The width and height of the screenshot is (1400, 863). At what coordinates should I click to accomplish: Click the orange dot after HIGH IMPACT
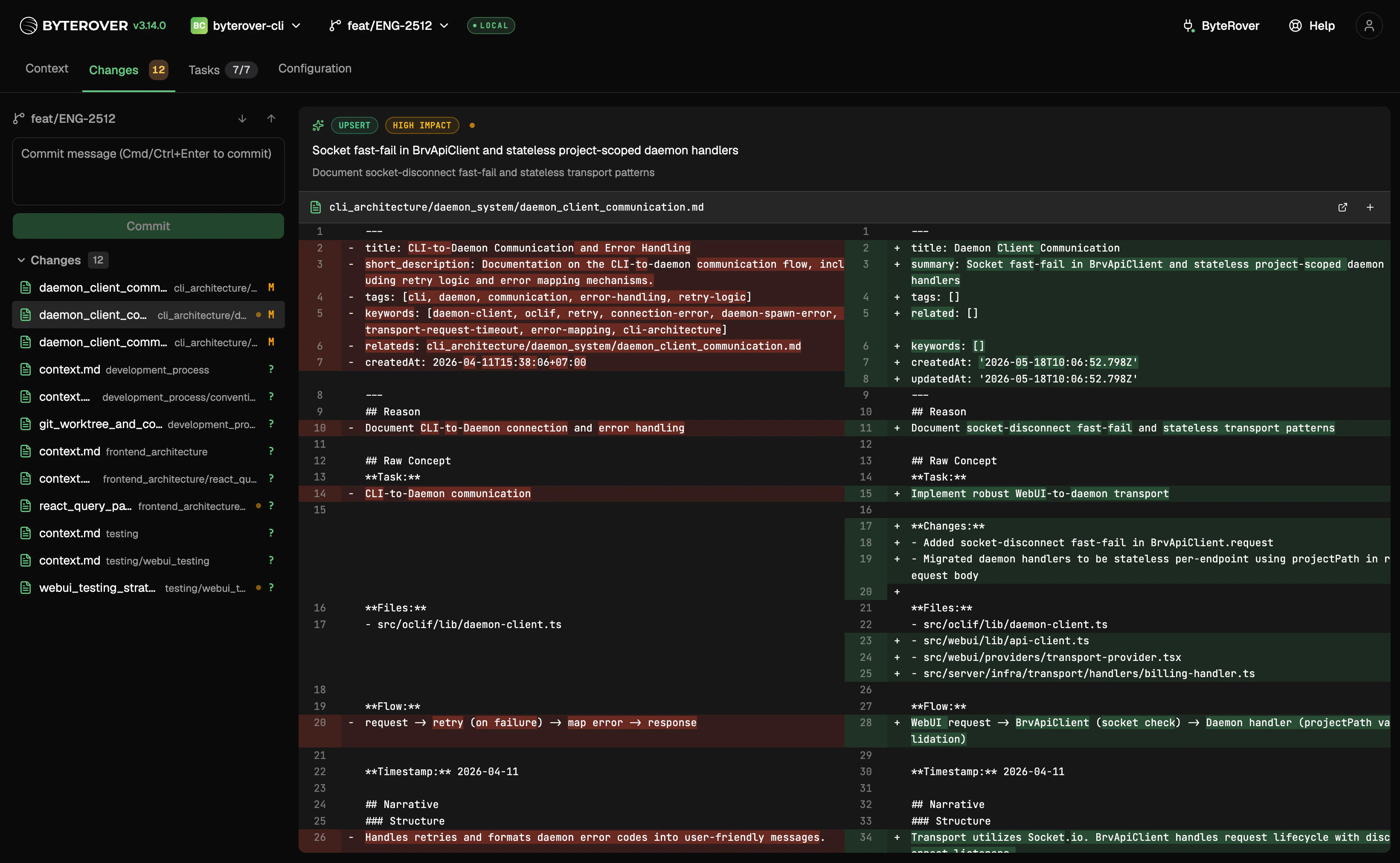point(472,125)
